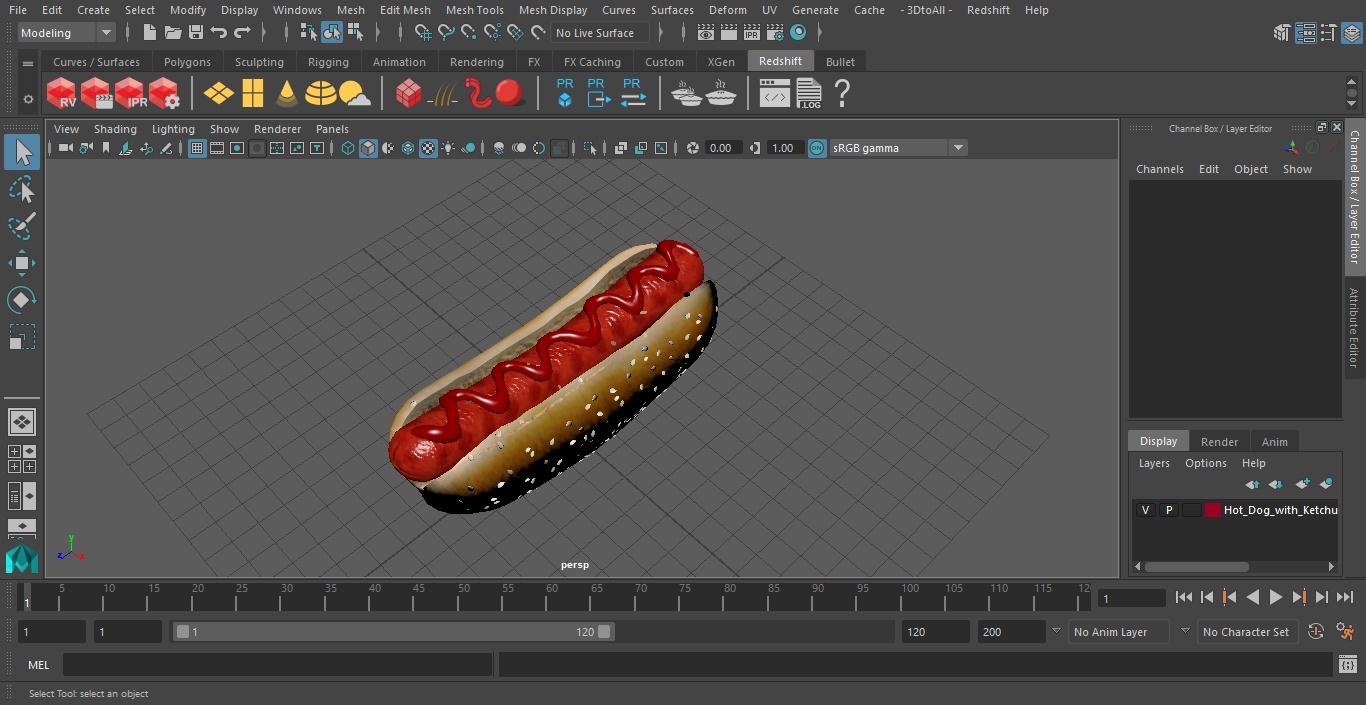Click the red worm-shaped Redshift shelf icon

(479, 94)
